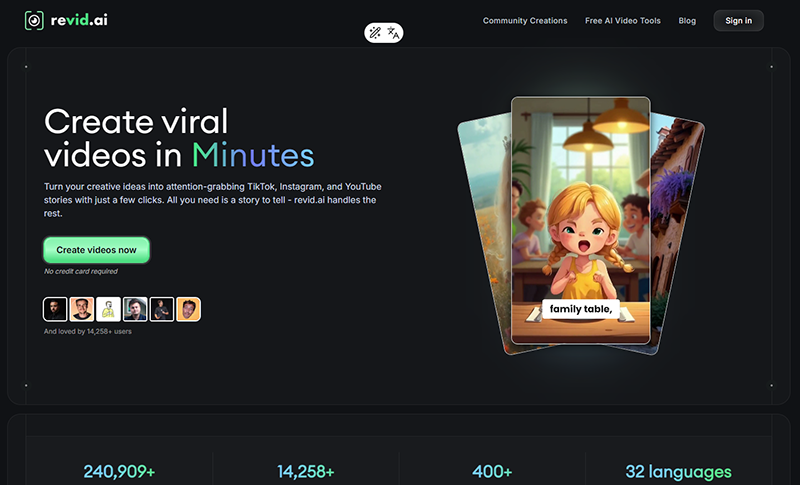Click the 'And loved by 14,258+ users' text
Screen dimensions: 800x485
88,331
